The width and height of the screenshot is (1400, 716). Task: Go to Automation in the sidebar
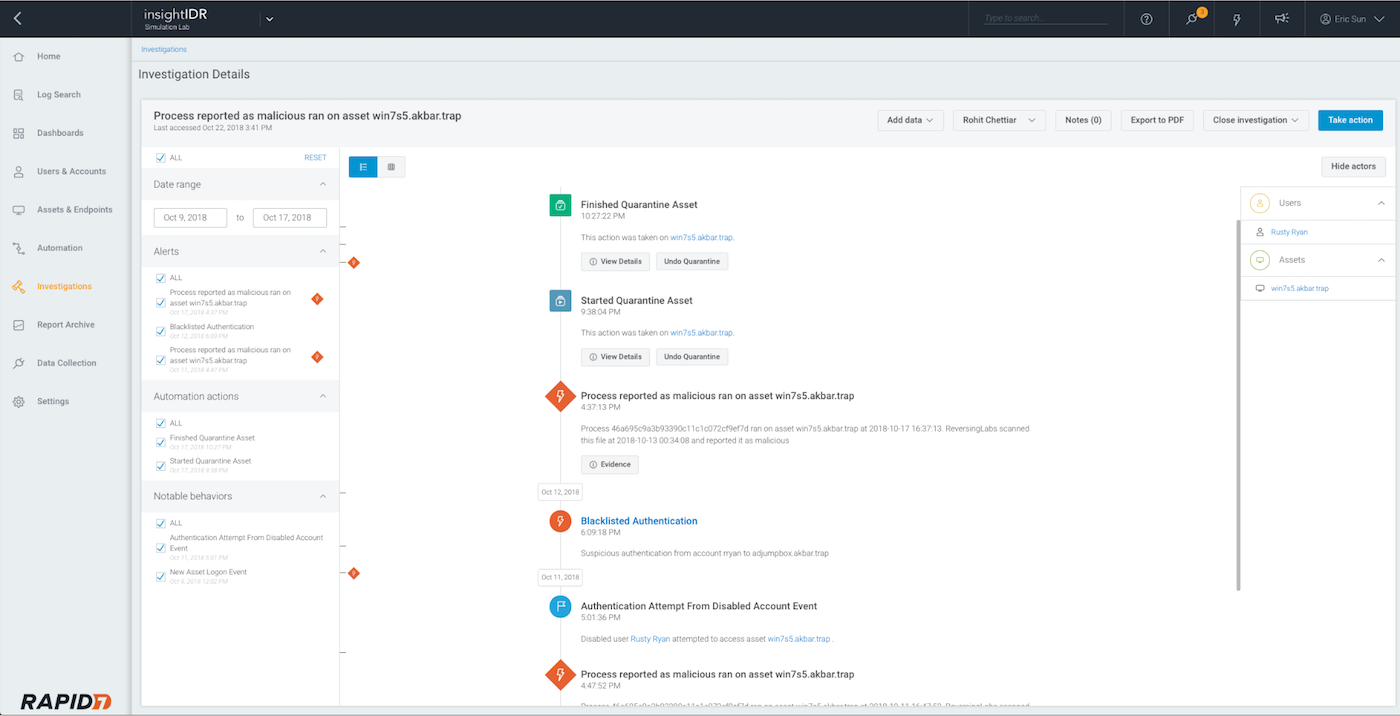coord(59,248)
